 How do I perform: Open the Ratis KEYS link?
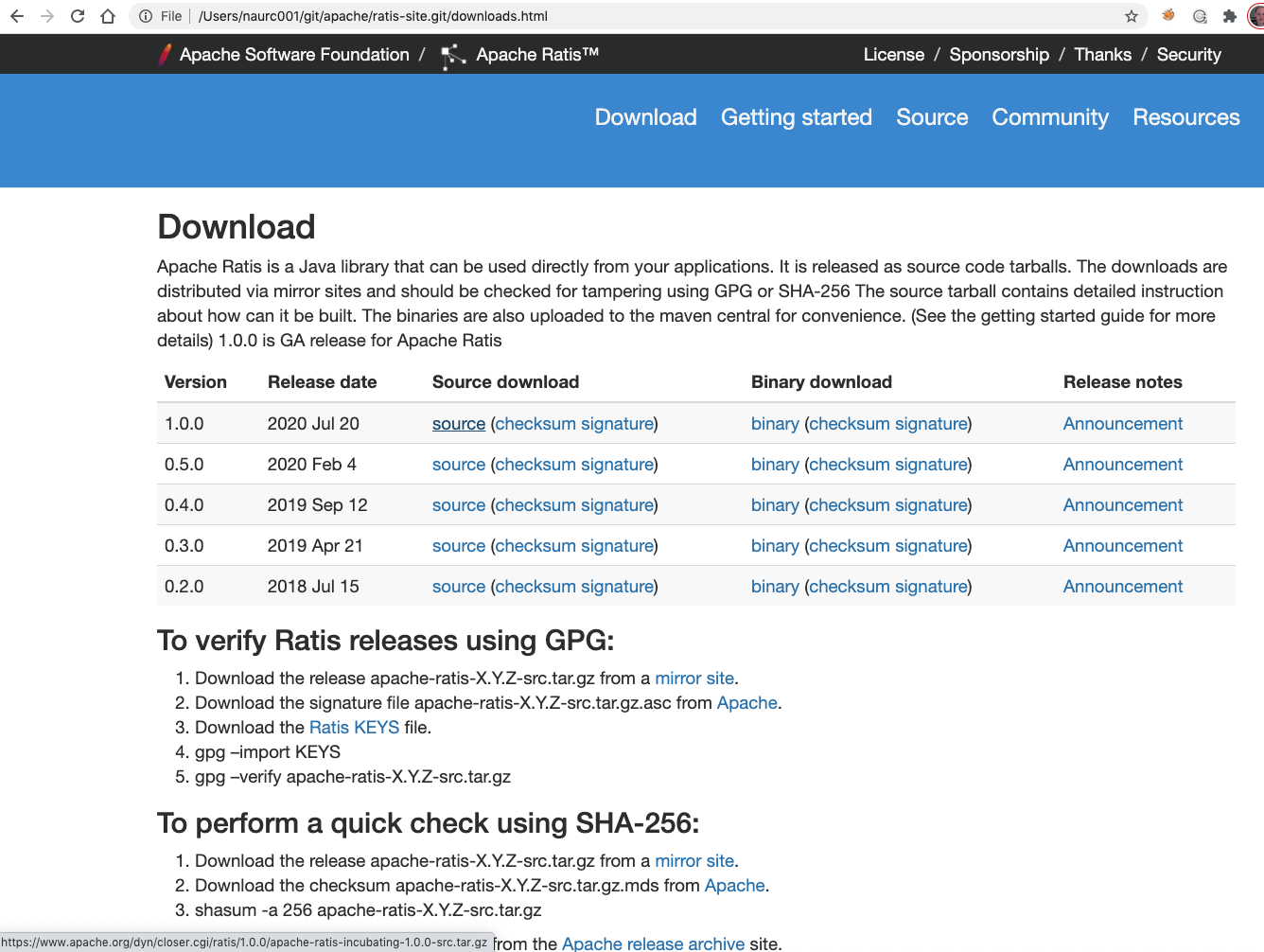(355, 728)
